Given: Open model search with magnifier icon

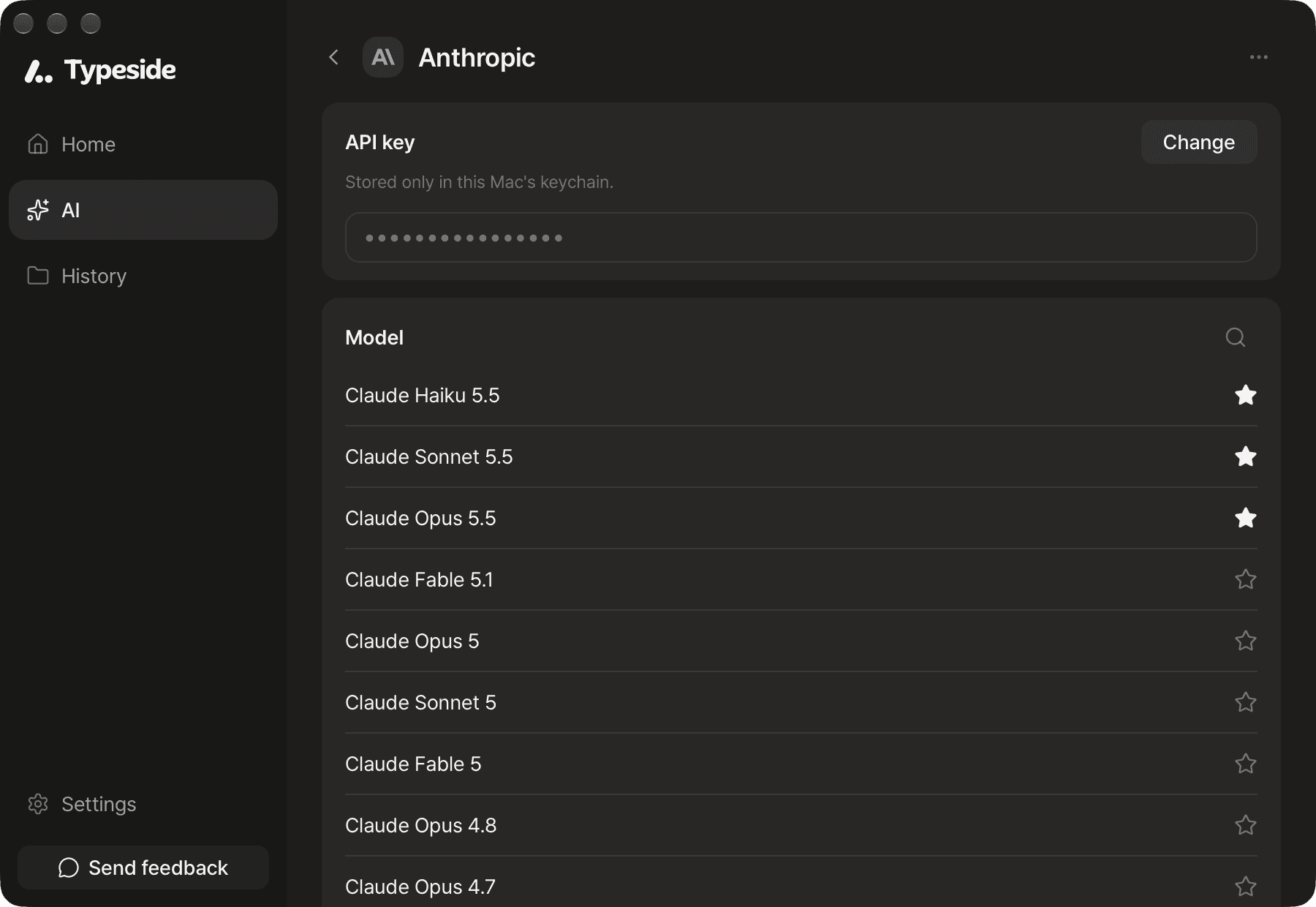Looking at the screenshot, I should pos(1235,337).
